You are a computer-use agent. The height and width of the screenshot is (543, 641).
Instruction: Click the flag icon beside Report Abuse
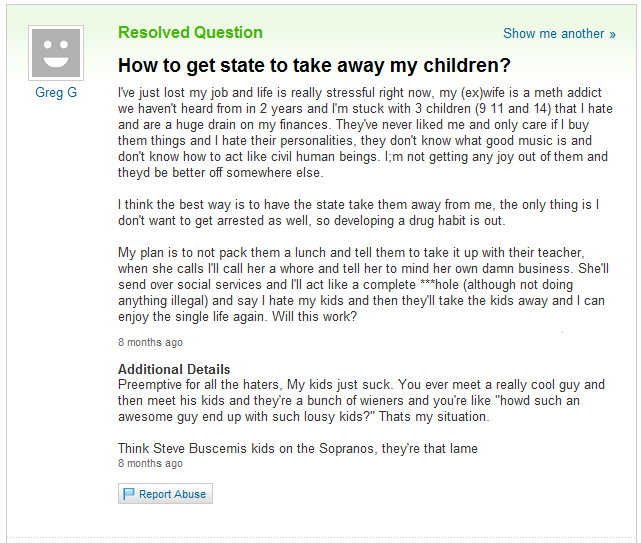[128, 494]
